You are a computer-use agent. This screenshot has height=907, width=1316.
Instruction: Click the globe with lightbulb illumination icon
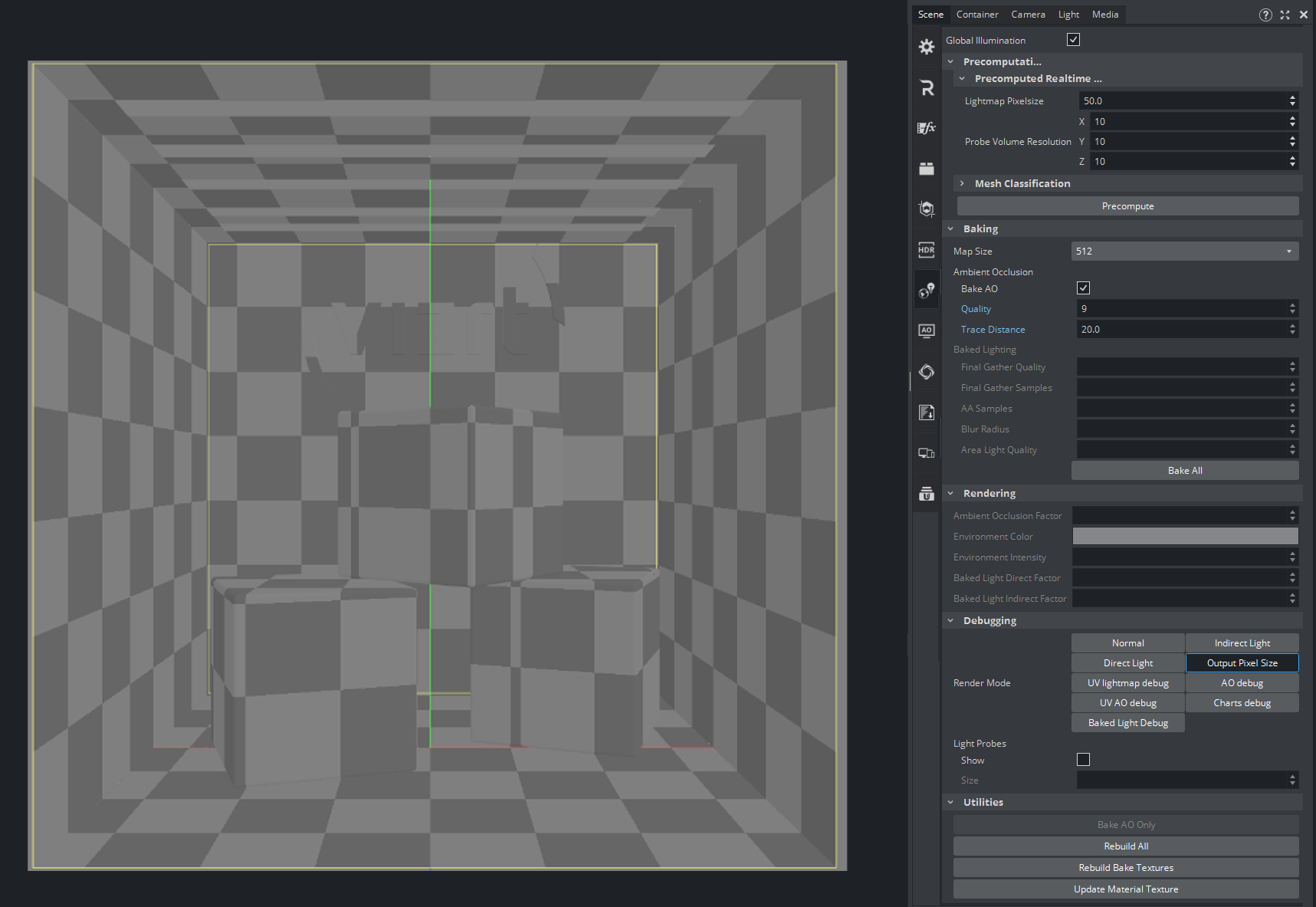point(927,291)
